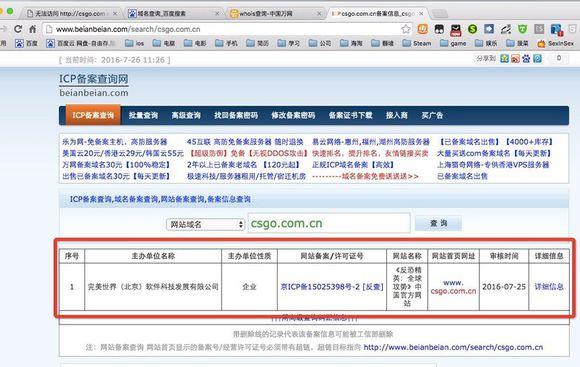580x367 pixels.
Task: Click the ICP备案查询网 site logo
Action: [x=94, y=85]
